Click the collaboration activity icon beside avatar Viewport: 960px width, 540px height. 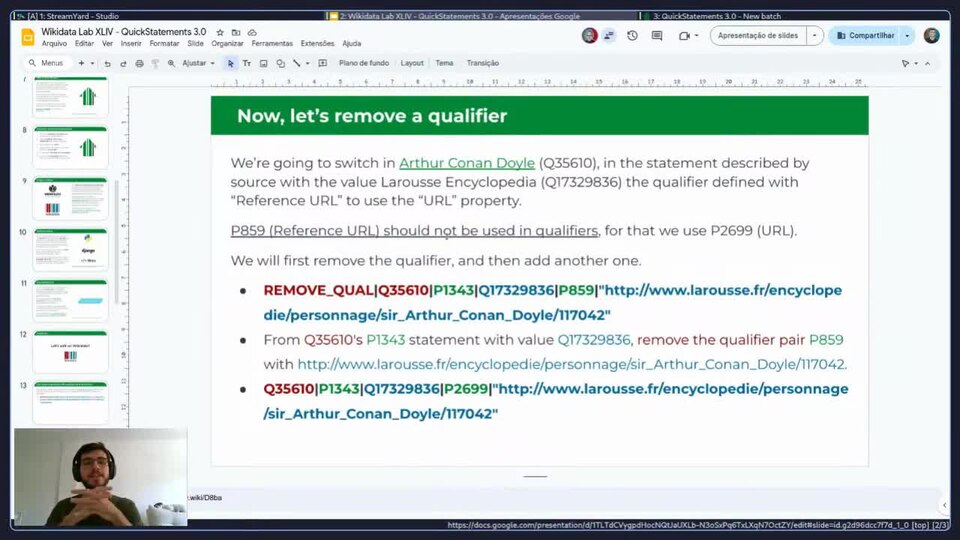609,36
